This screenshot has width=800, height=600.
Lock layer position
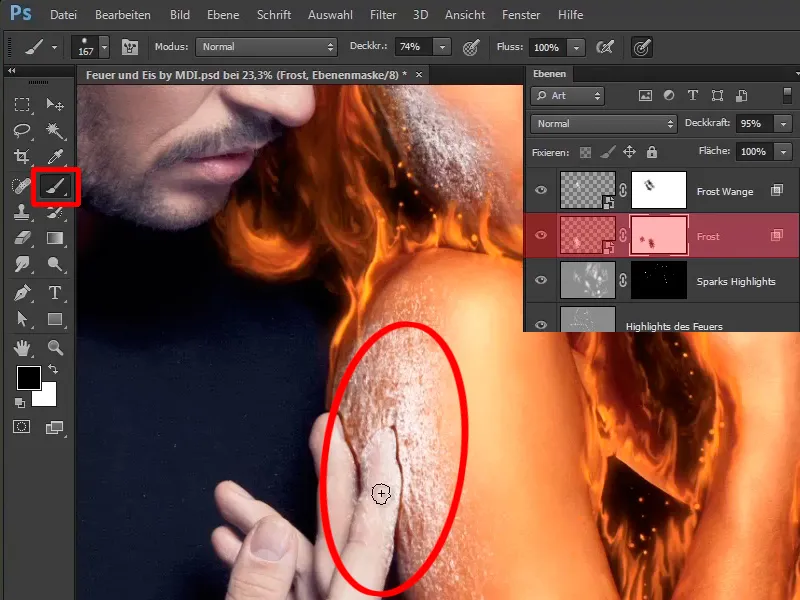tap(630, 152)
